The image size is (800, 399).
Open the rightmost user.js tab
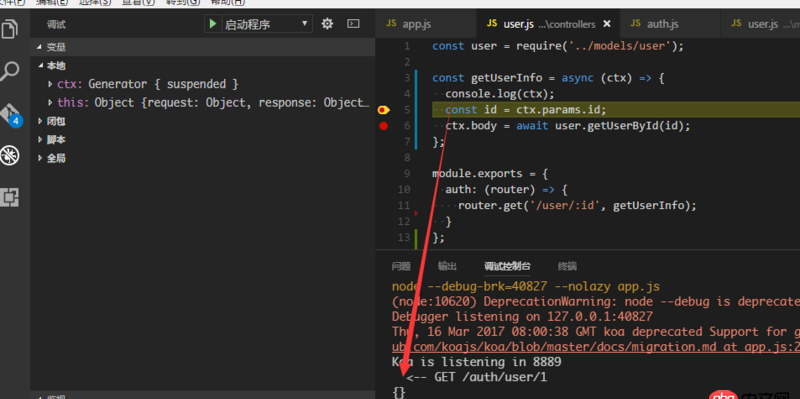(x=760, y=23)
